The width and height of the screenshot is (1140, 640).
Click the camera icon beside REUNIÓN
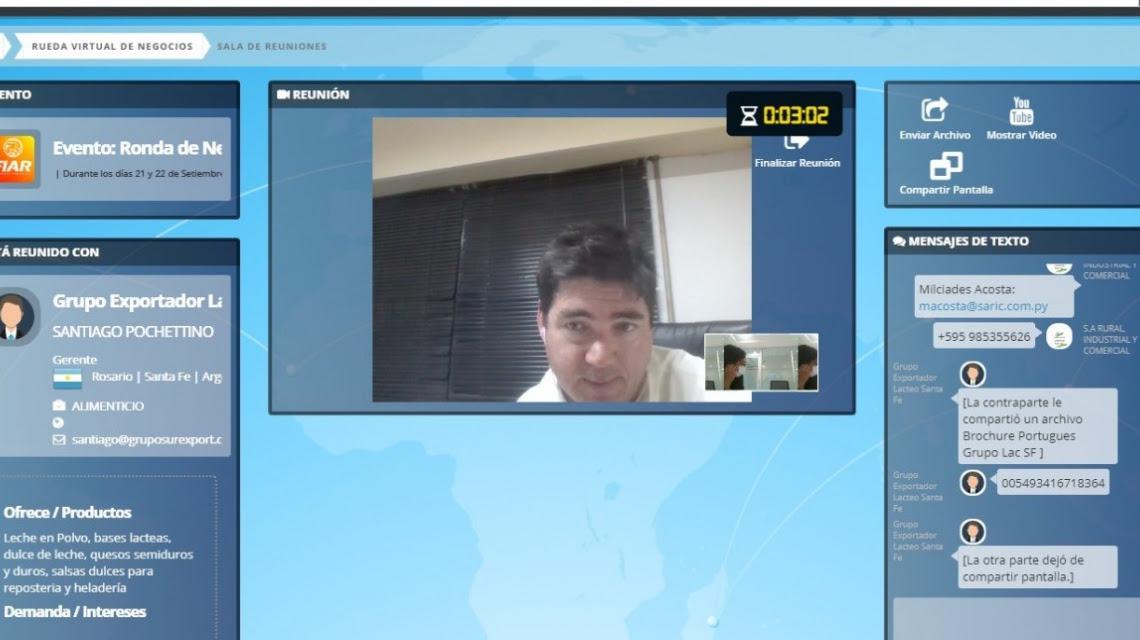click(x=283, y=95)
